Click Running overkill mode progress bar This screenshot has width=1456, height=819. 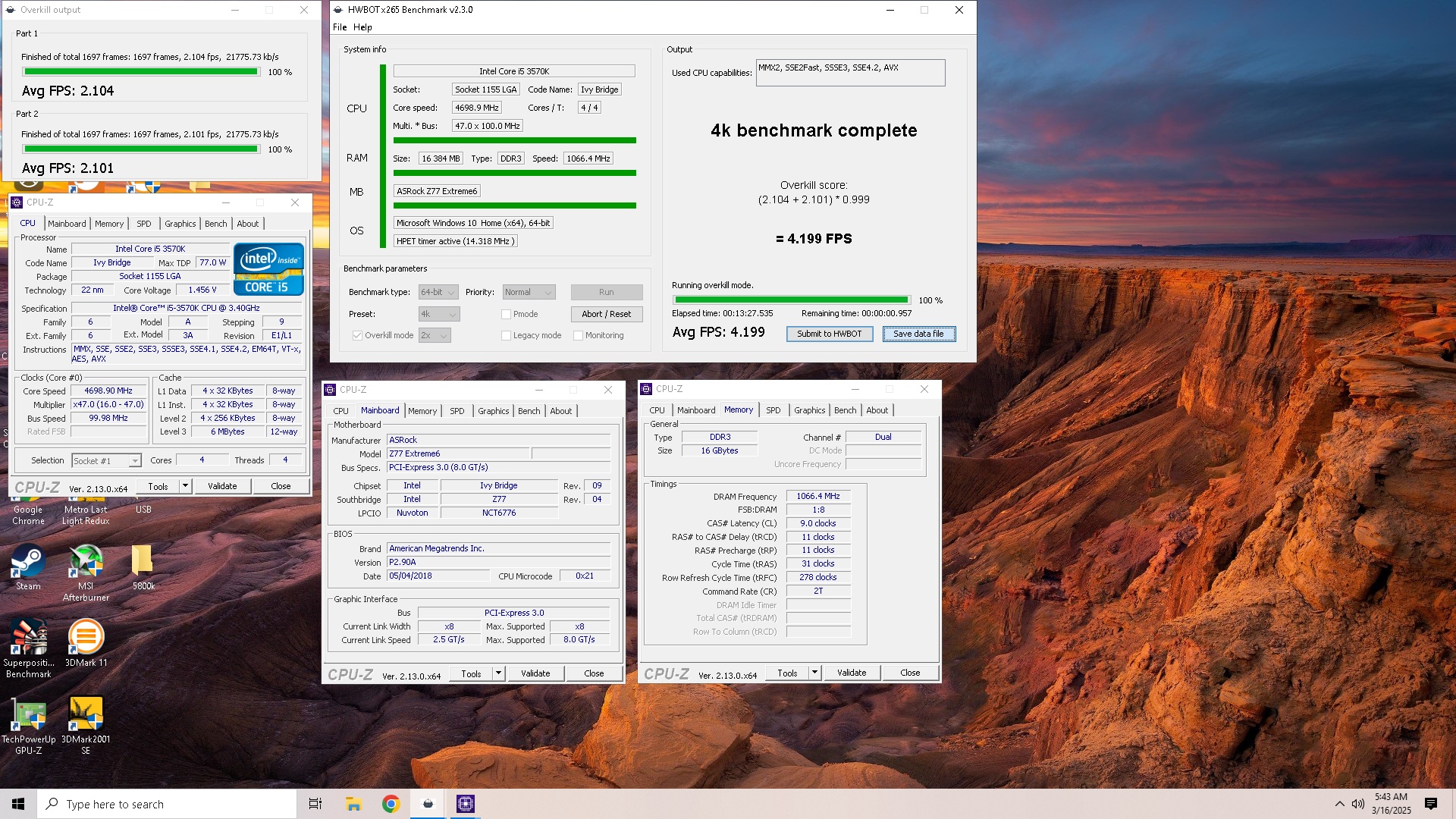pos(791,300)
